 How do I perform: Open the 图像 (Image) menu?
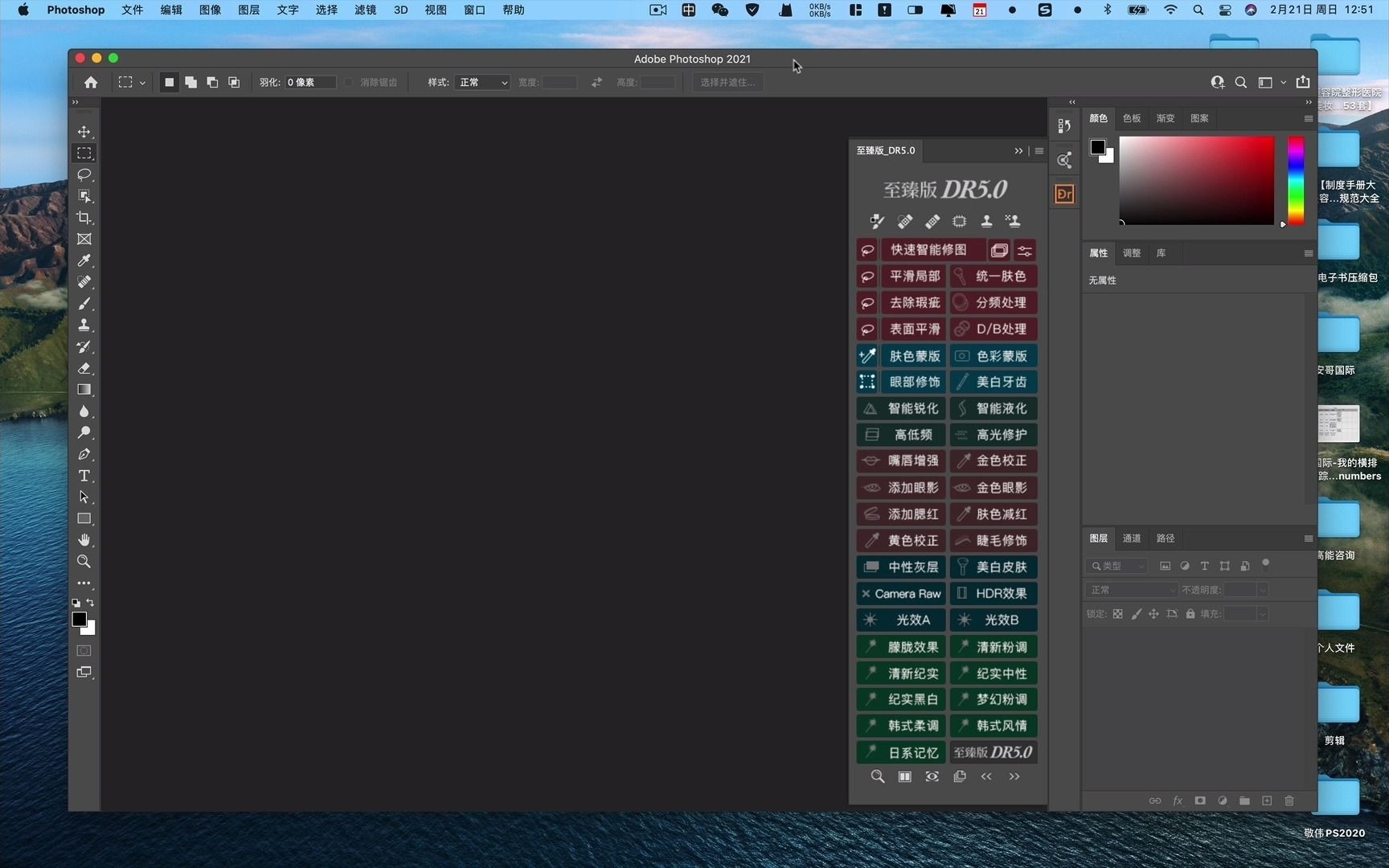click(x=210, y=10)
